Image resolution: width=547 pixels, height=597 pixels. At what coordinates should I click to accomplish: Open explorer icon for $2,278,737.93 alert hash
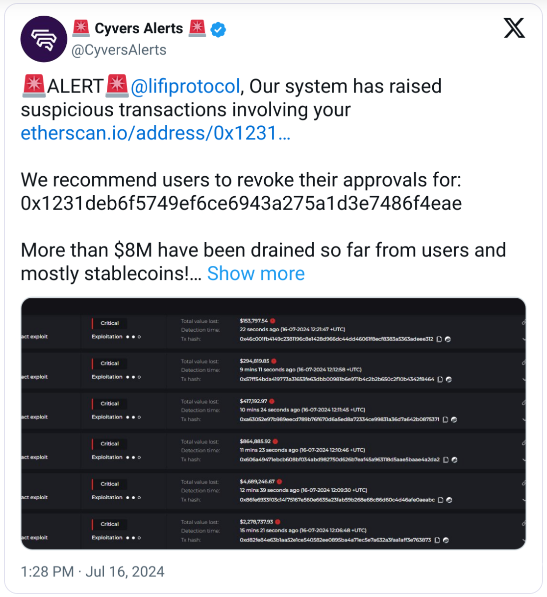pos(446,540)
